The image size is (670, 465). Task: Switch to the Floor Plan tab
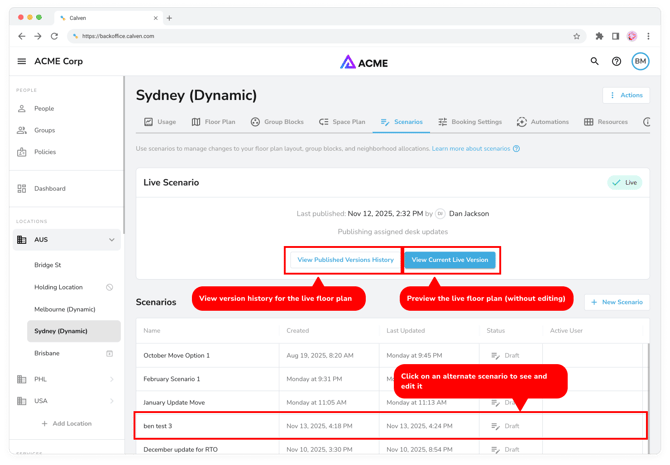coord(213,122)
